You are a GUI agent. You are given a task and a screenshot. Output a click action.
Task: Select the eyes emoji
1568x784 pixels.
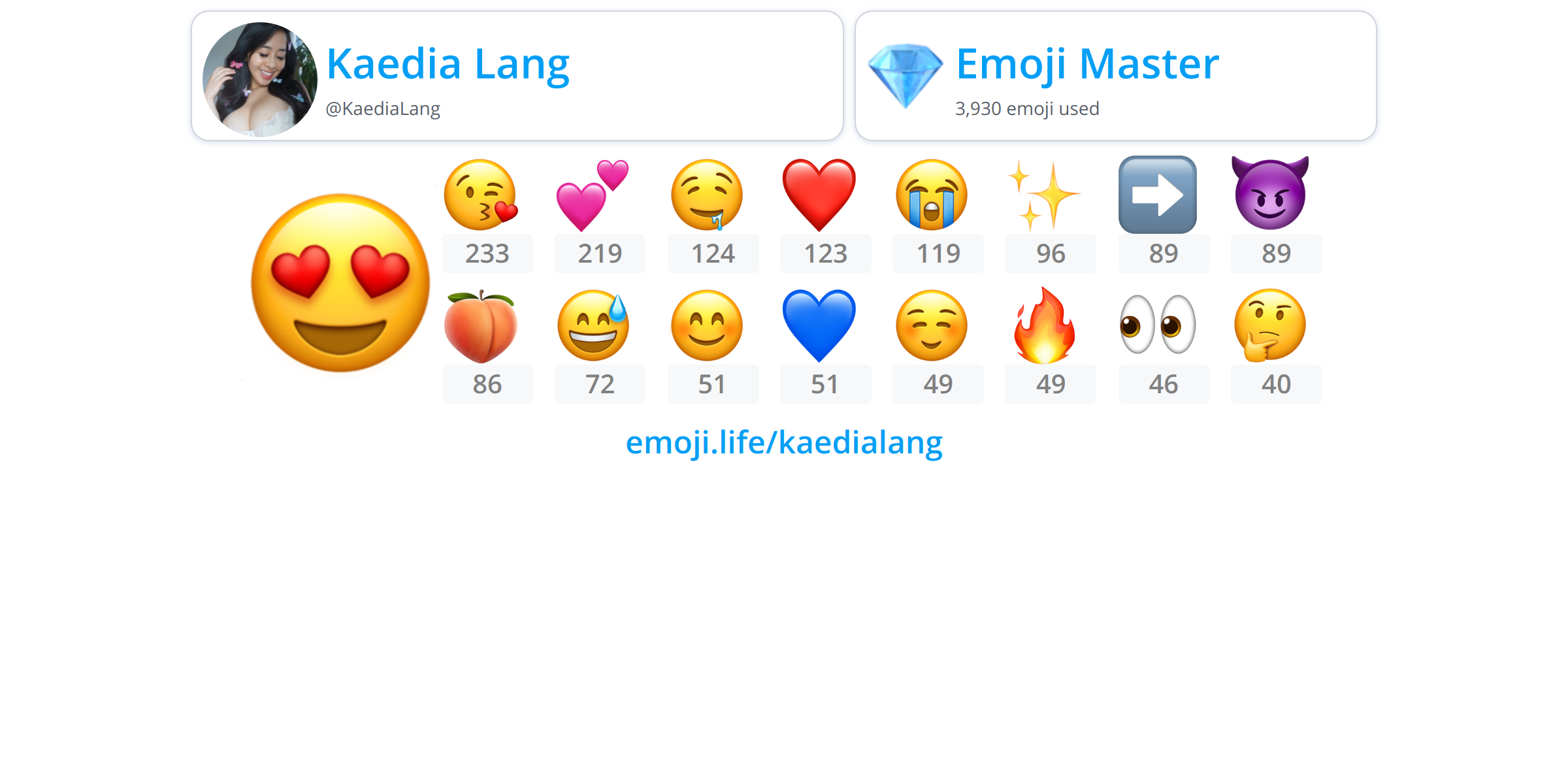tap(1158, 324)
